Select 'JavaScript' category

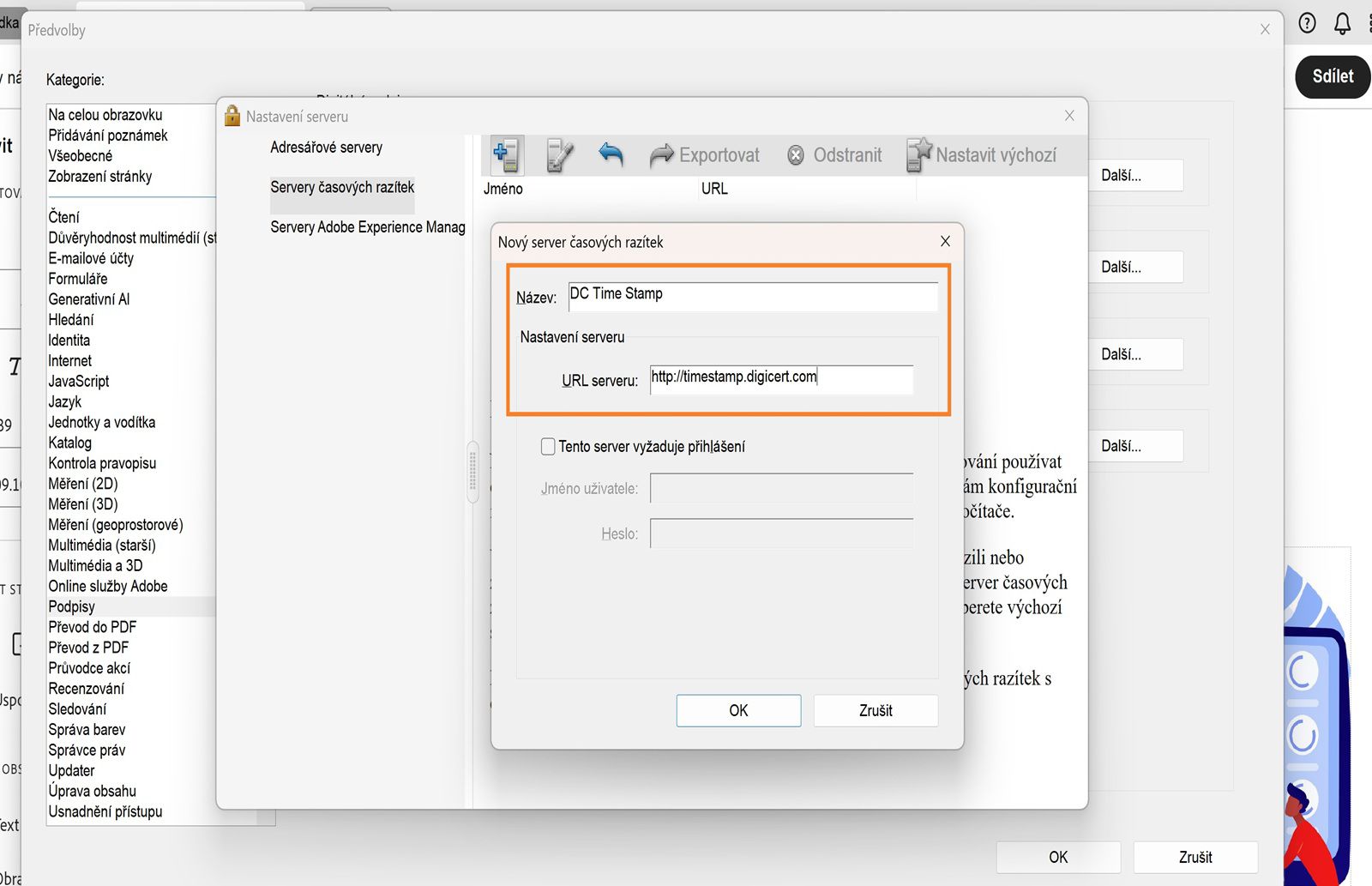click(x=79, y=382)
